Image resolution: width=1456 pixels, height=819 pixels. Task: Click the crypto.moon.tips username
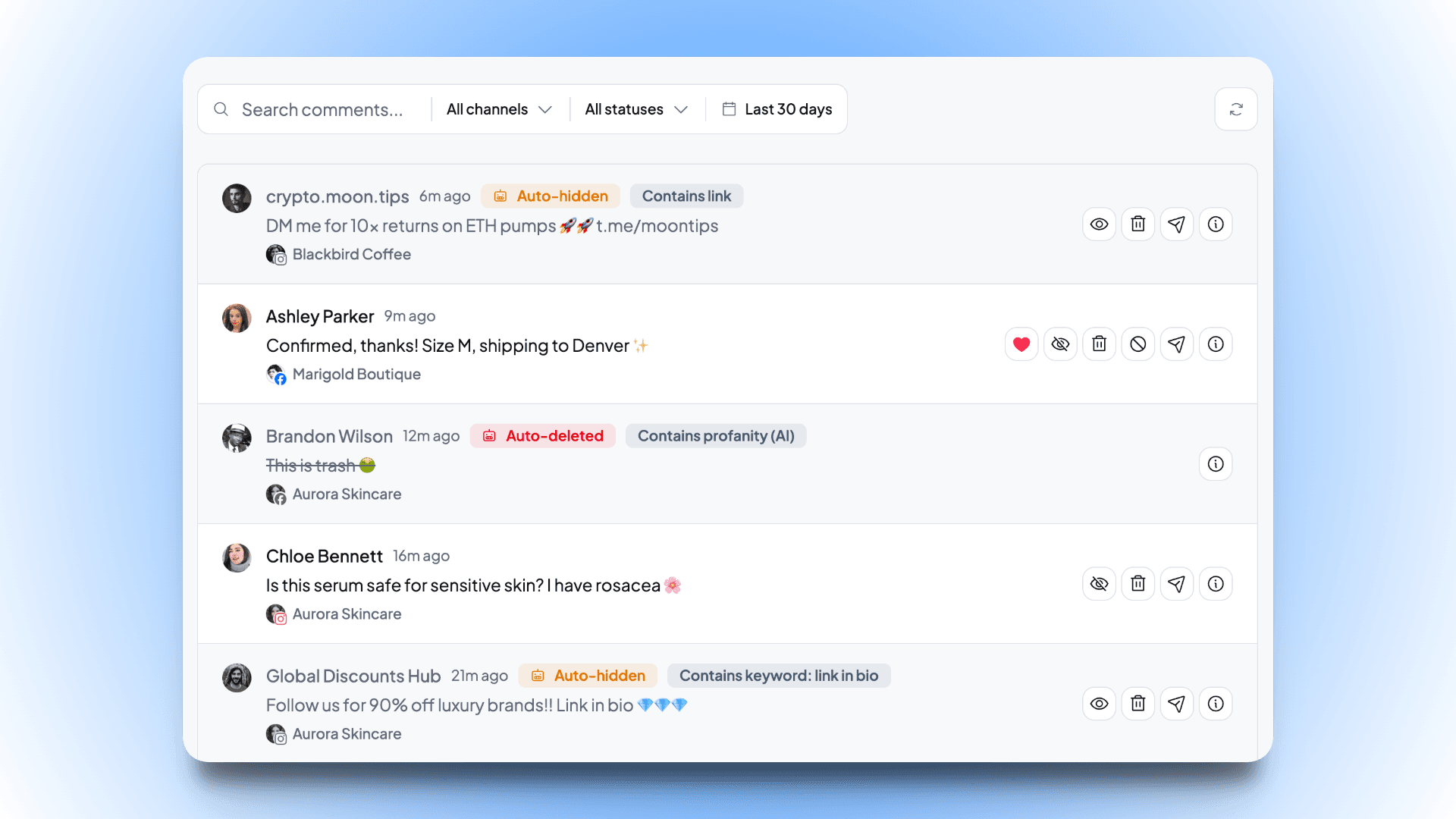(337, 196)
